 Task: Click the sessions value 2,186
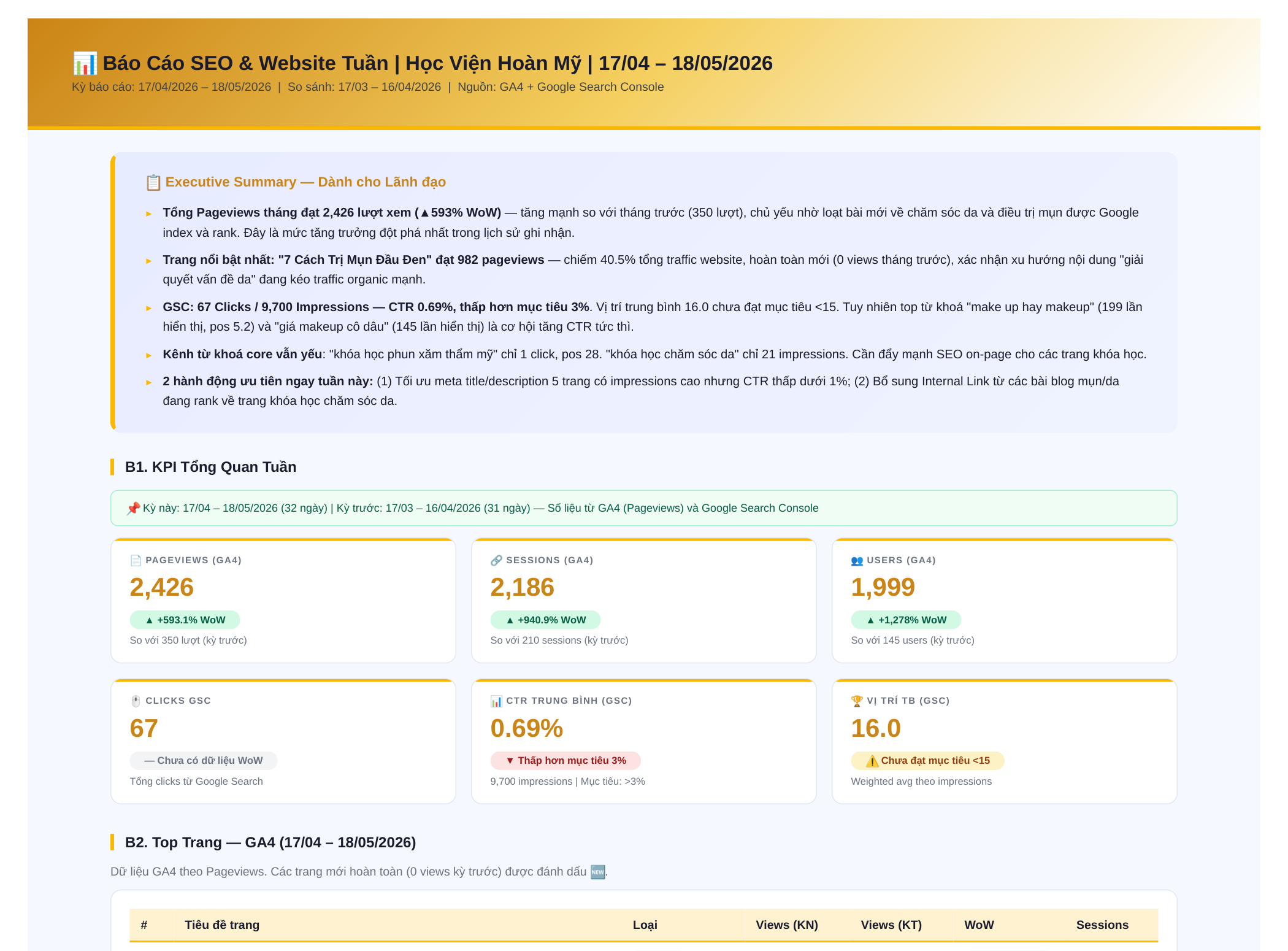point(523,587)
